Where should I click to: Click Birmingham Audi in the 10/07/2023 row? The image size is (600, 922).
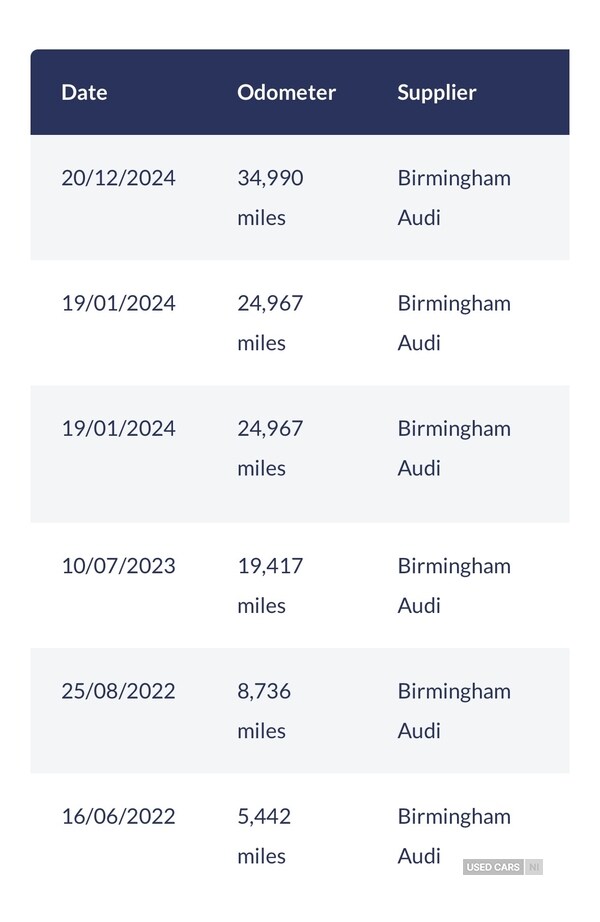[454, 585]
